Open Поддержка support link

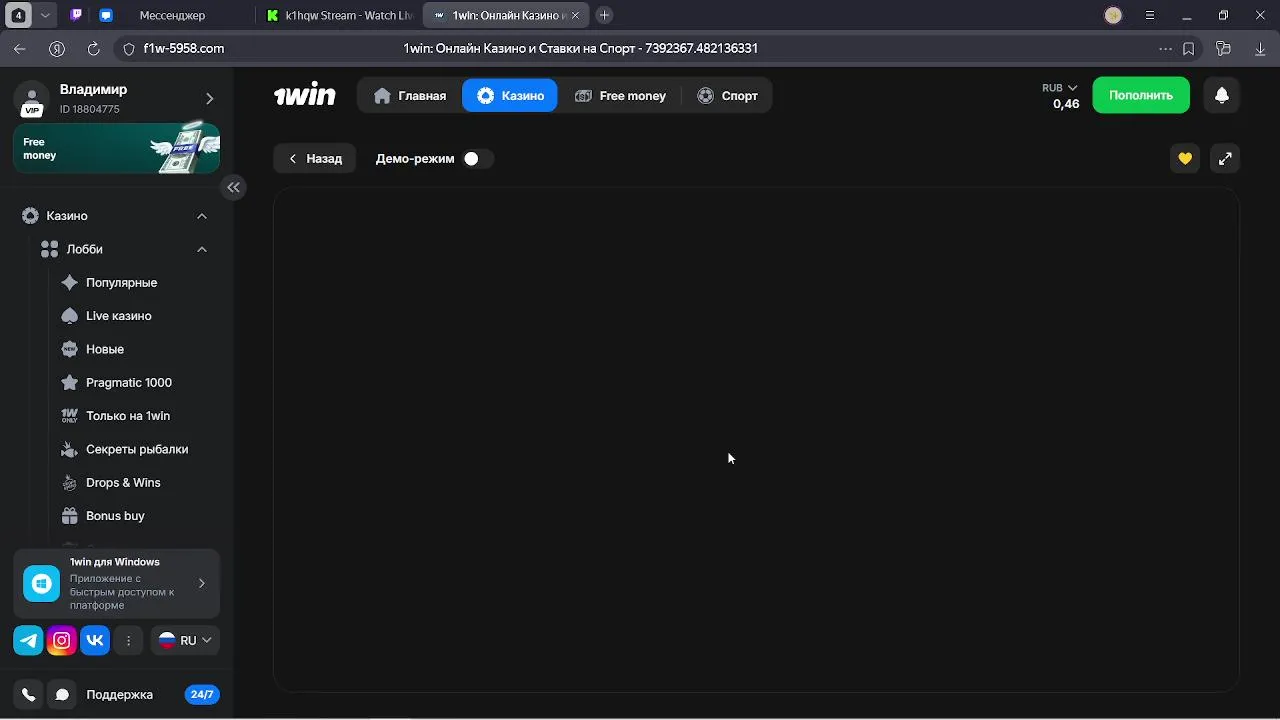point(119,694)
